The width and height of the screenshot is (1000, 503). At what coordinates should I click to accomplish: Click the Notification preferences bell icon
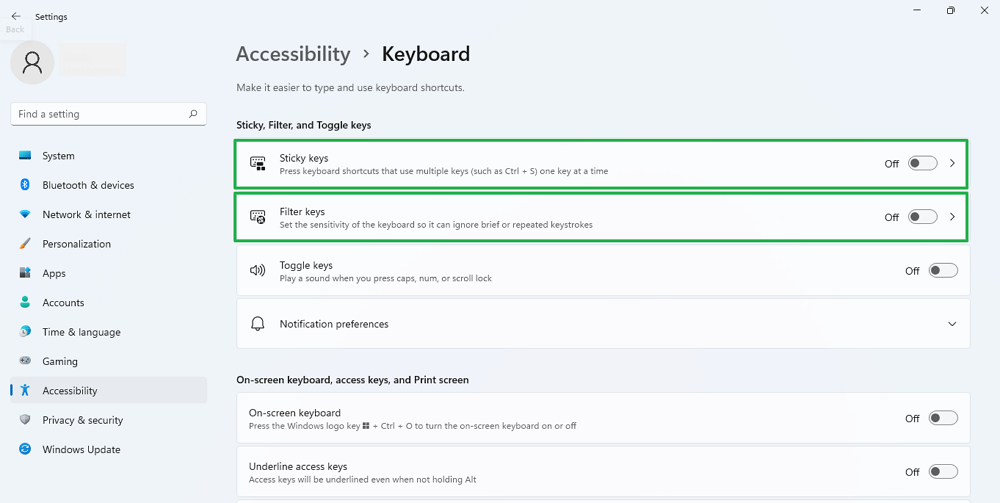[x=258, y=324]
